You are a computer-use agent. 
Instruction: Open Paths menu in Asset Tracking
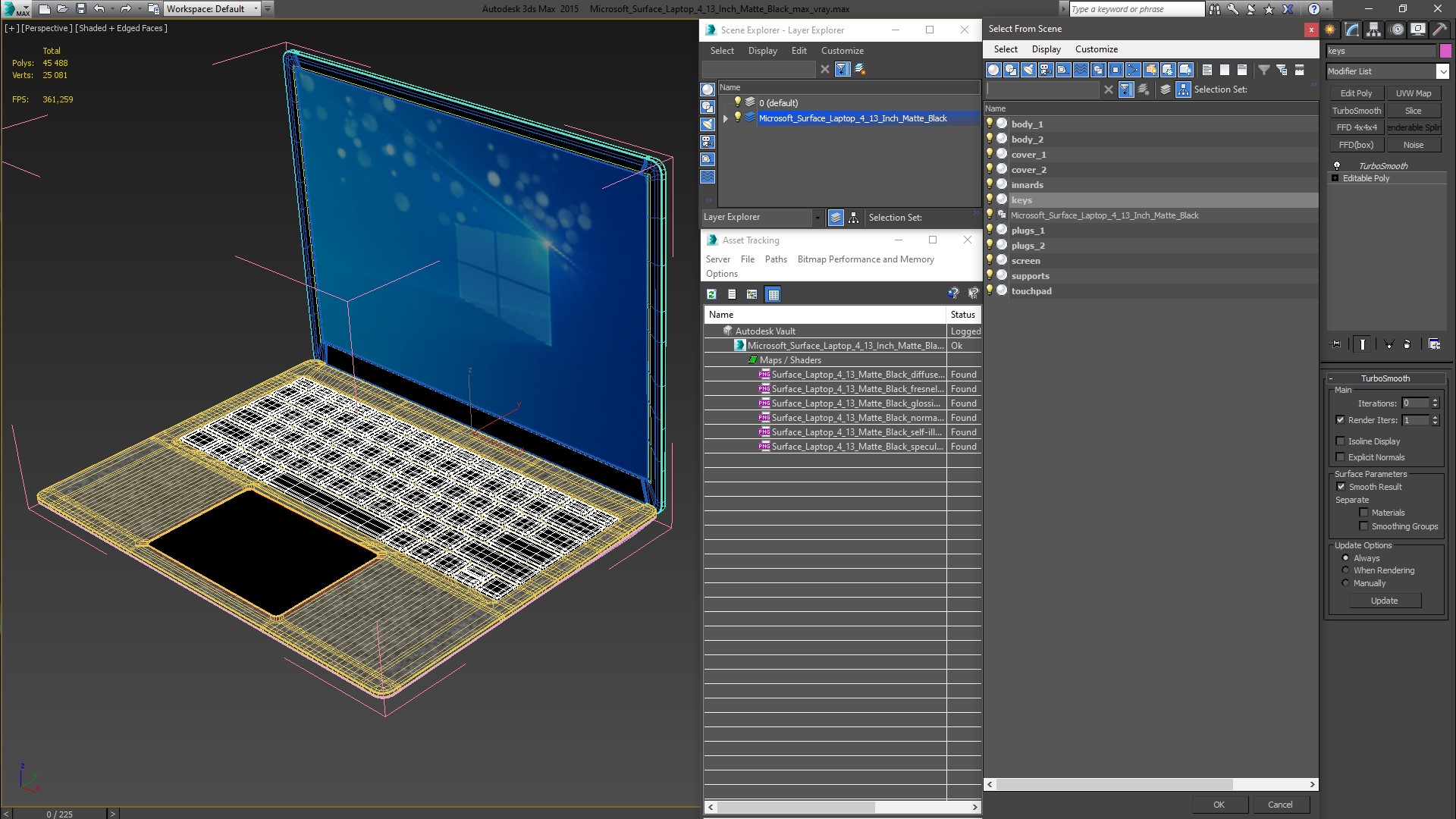(x=776, y=259)
